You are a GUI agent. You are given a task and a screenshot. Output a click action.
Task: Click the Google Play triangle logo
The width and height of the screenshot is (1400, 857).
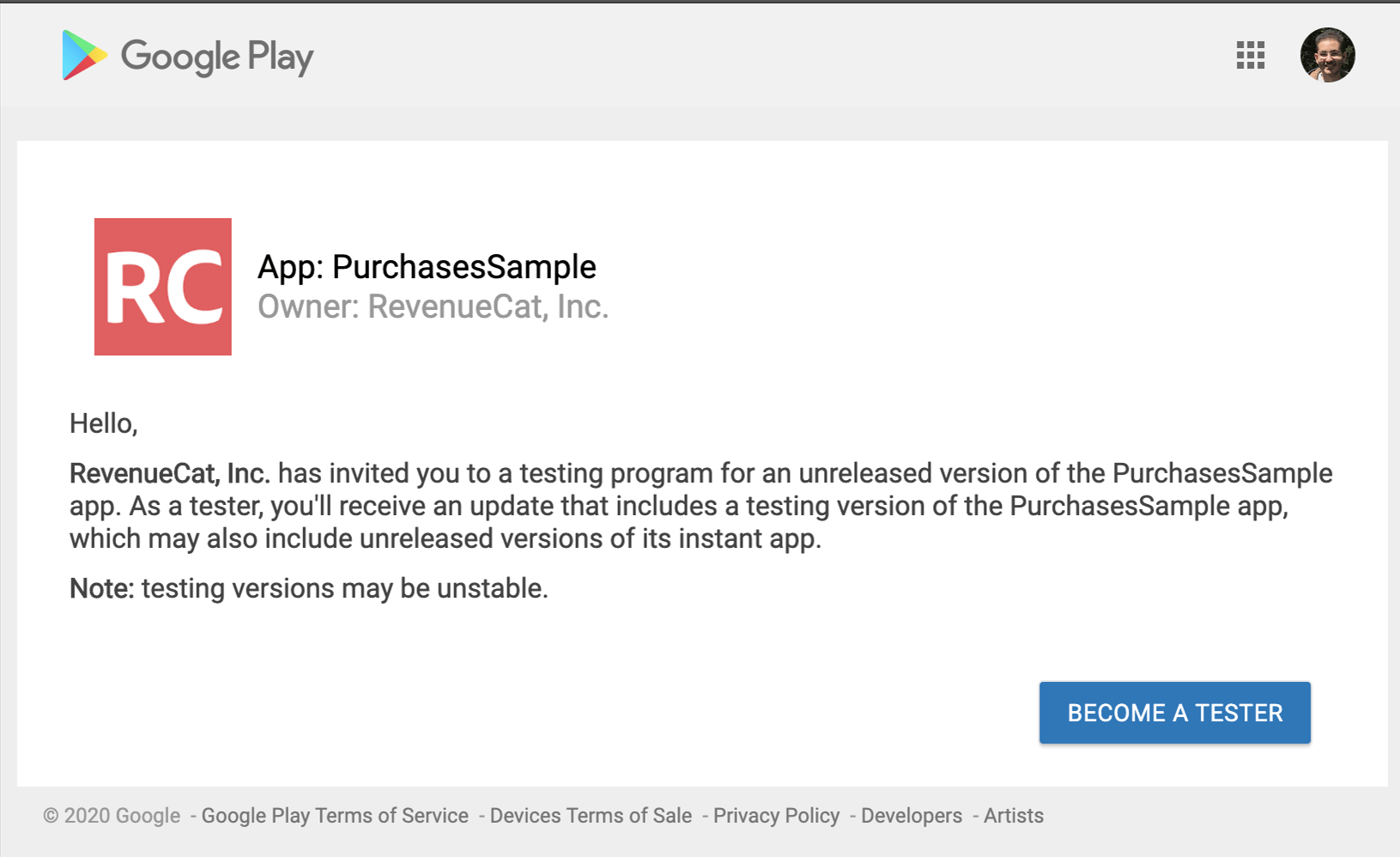point(84,55)
